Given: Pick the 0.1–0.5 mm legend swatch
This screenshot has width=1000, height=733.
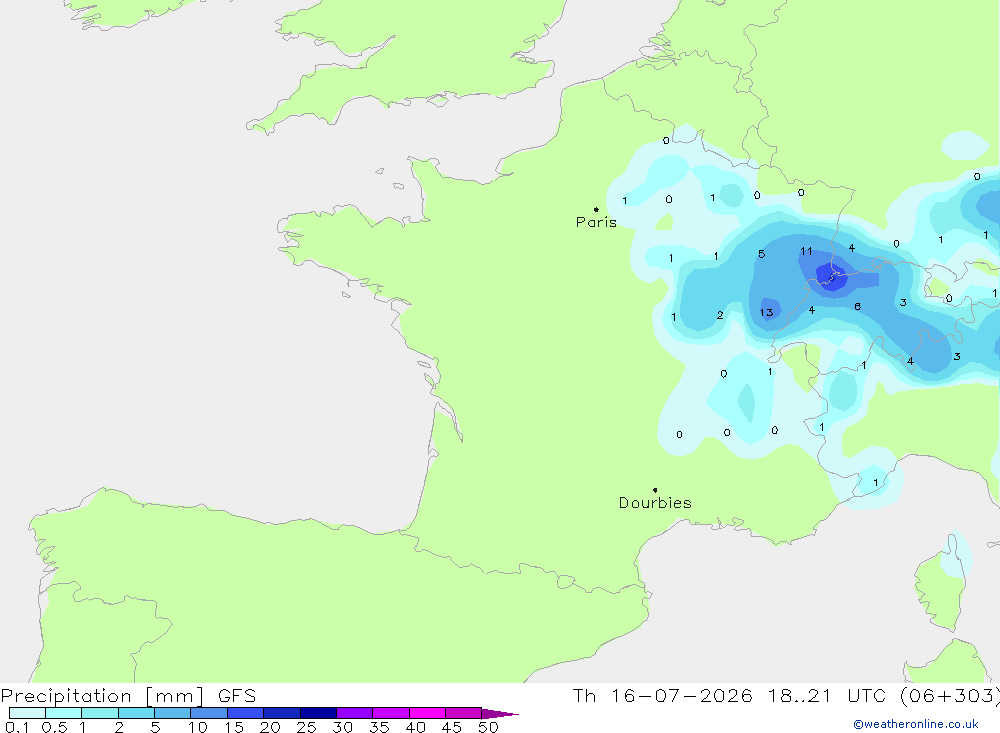Looking at the screenshot, I should 27,713.
